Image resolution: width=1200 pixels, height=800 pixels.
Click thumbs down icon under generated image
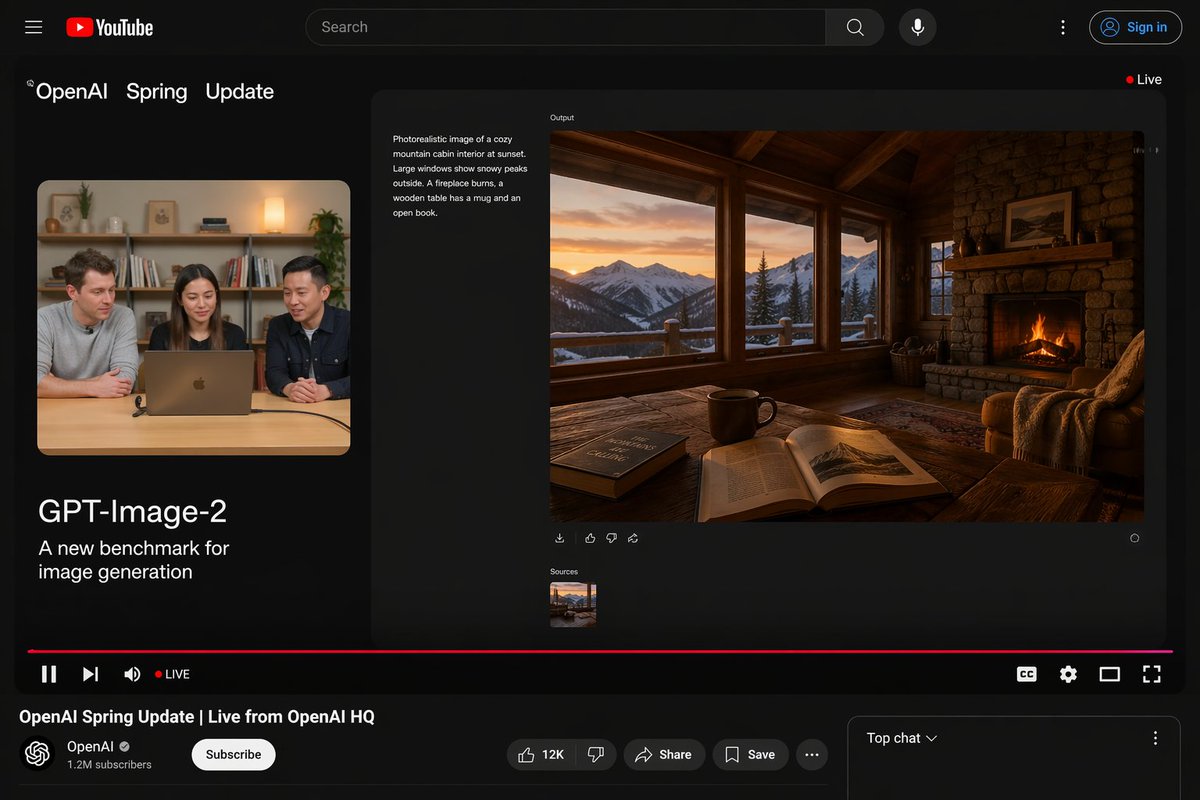[x=612, y=538]
